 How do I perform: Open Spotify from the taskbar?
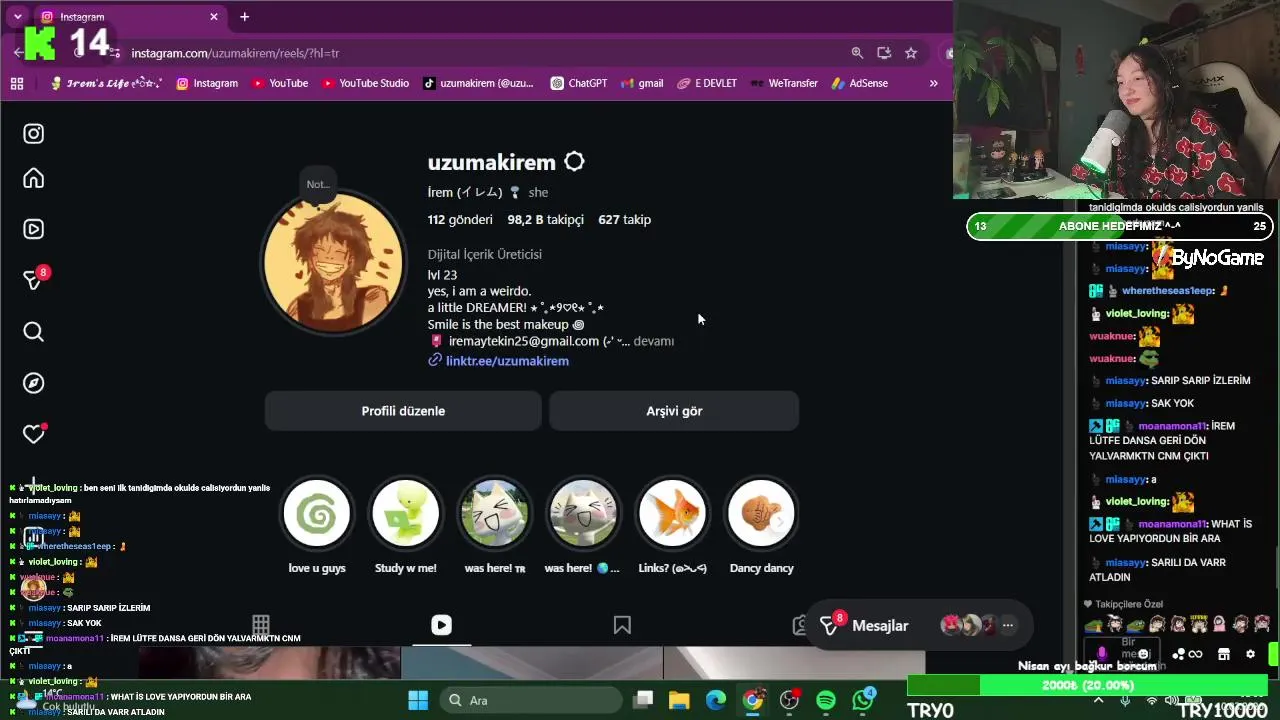pyautogui.click(x=826, y=700)
